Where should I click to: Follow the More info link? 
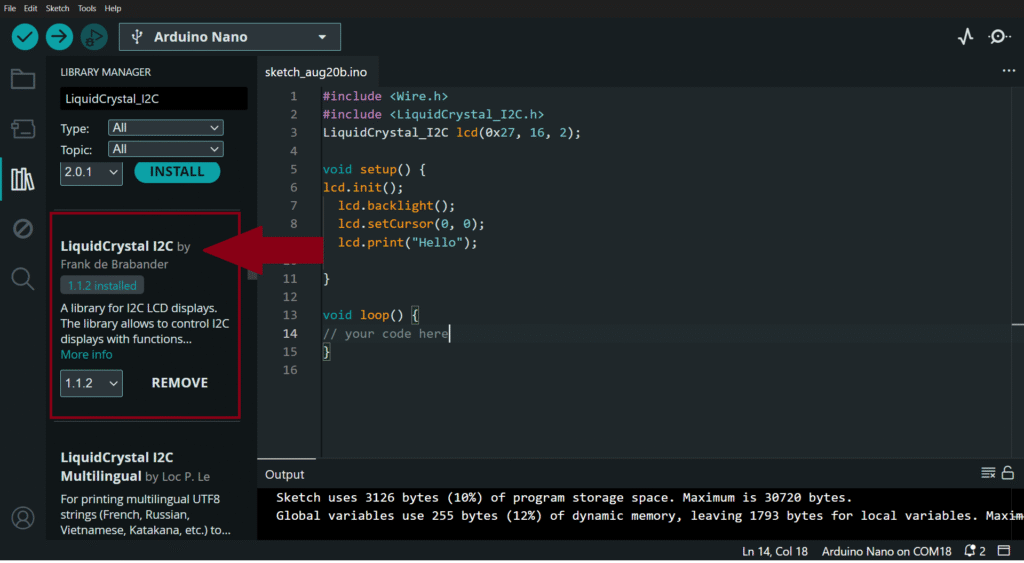tap(86, 355)
